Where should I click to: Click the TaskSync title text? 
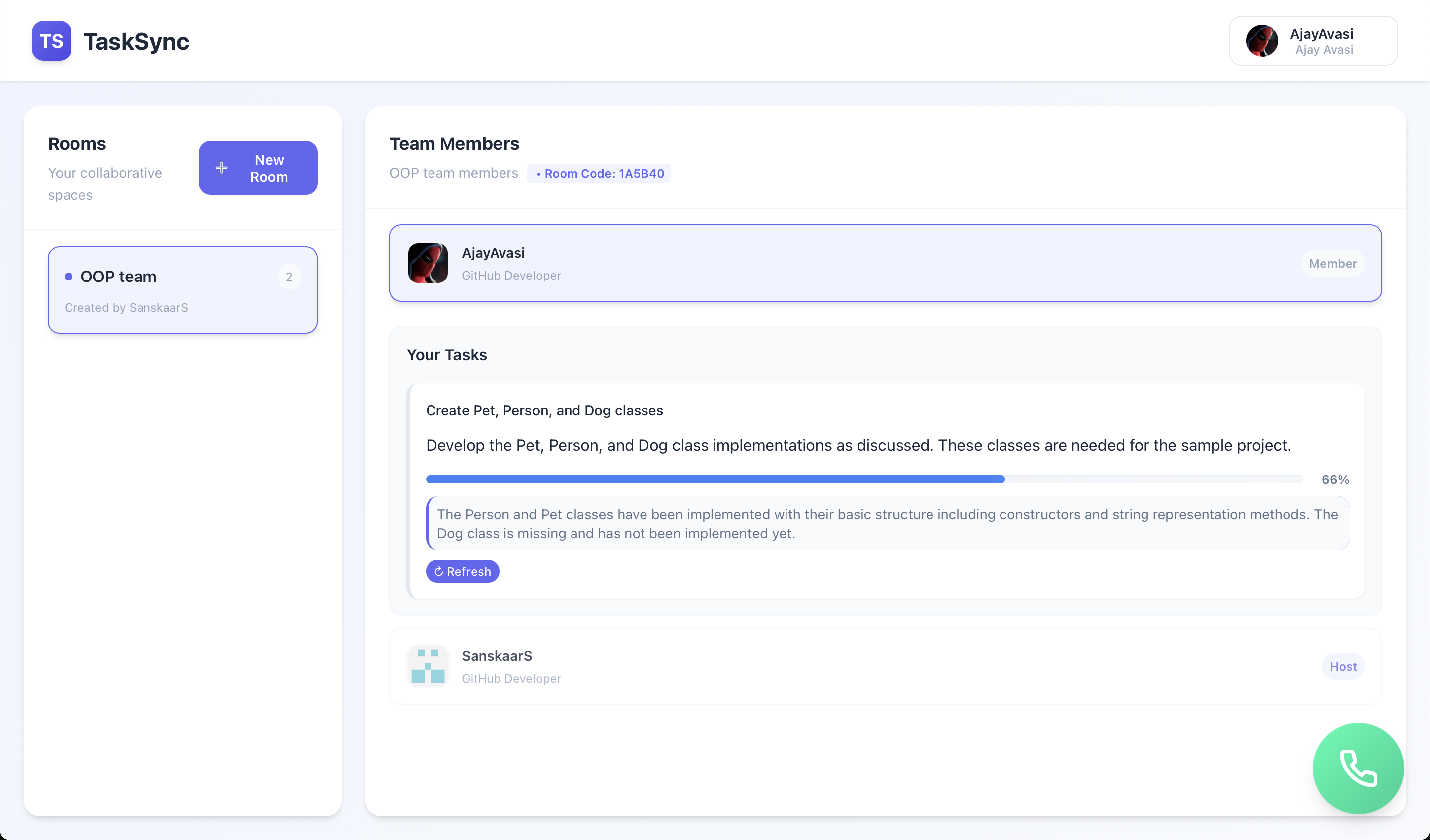[136, 41]
